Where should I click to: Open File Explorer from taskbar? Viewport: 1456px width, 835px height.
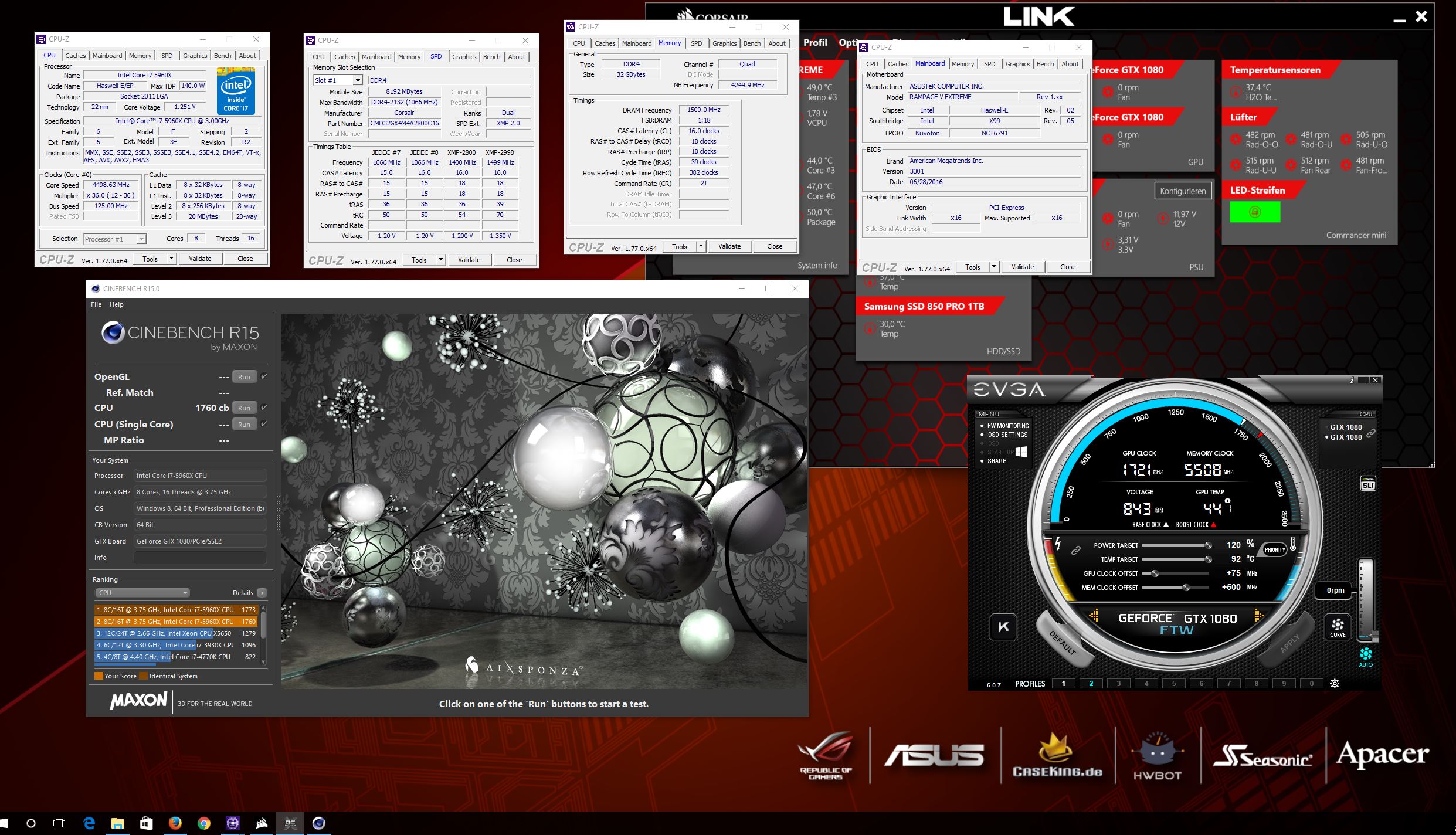point(117,823)
